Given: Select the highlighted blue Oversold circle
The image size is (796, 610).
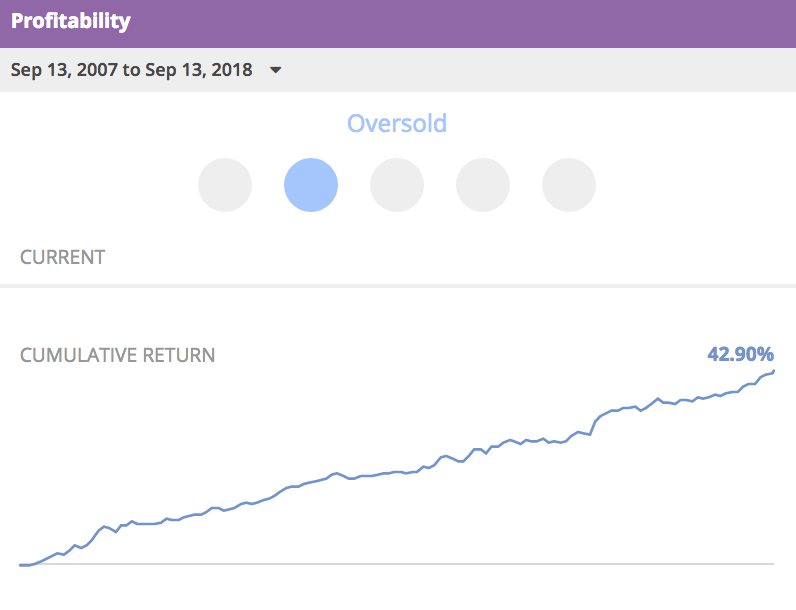Looking at the screenshot, I should 311,185.
